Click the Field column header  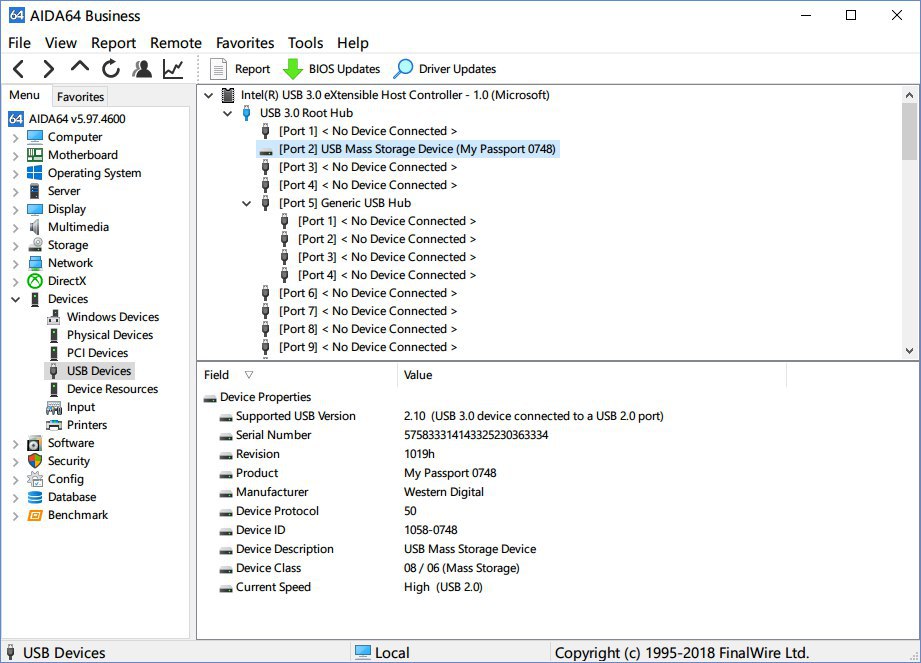(298, 375)
